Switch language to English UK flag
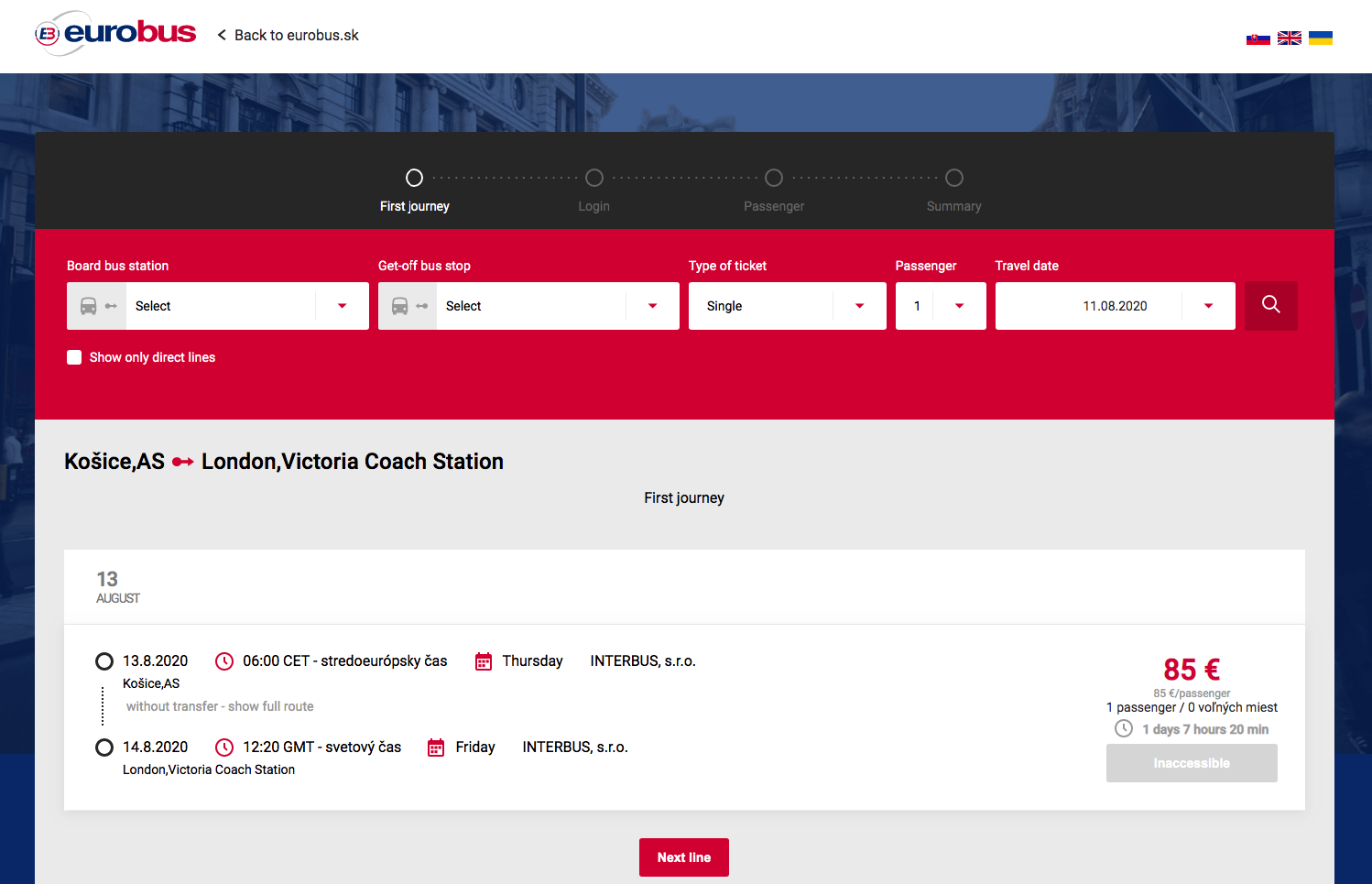Image resolution: width=1372 pixels, height=884 pixels. pyautogui.click(x=1290, y=38)
